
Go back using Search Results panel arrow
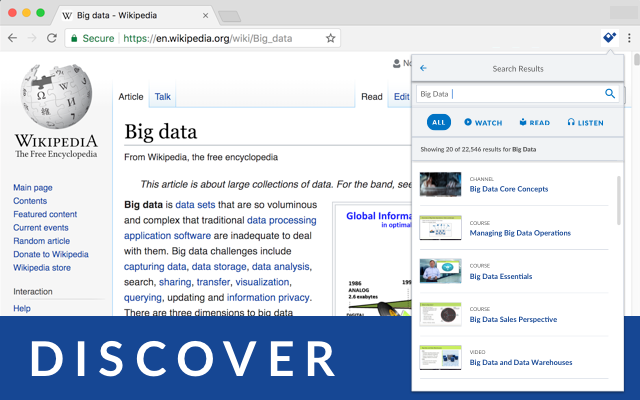[423, 68]
